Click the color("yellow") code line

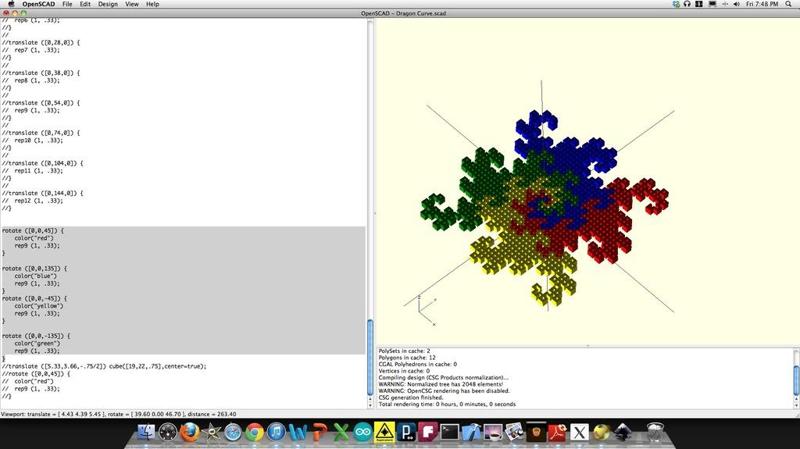pos(39,306)
